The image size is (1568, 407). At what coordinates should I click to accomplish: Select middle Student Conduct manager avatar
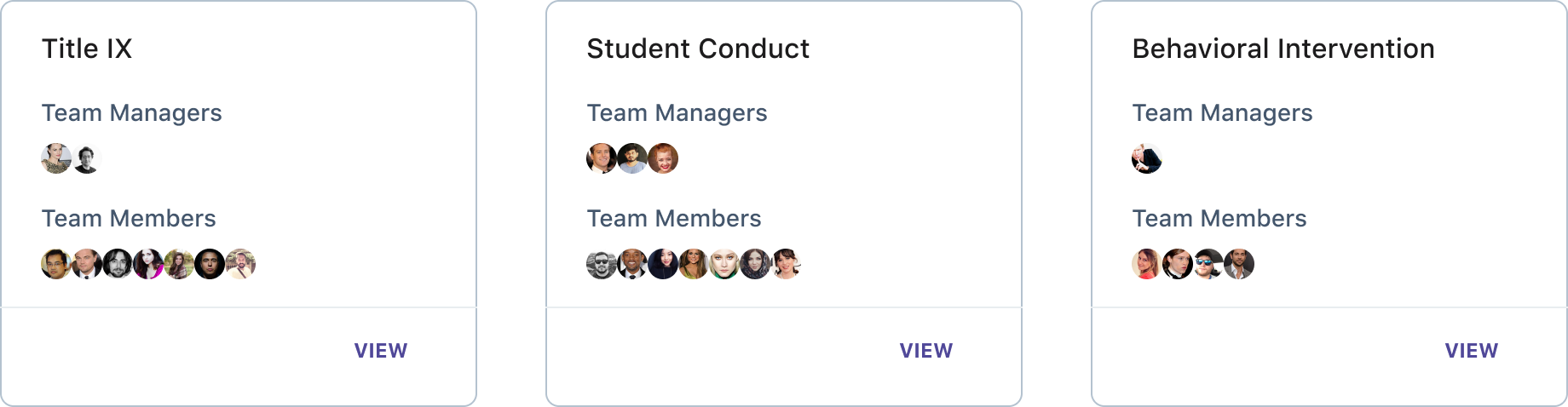632,158
